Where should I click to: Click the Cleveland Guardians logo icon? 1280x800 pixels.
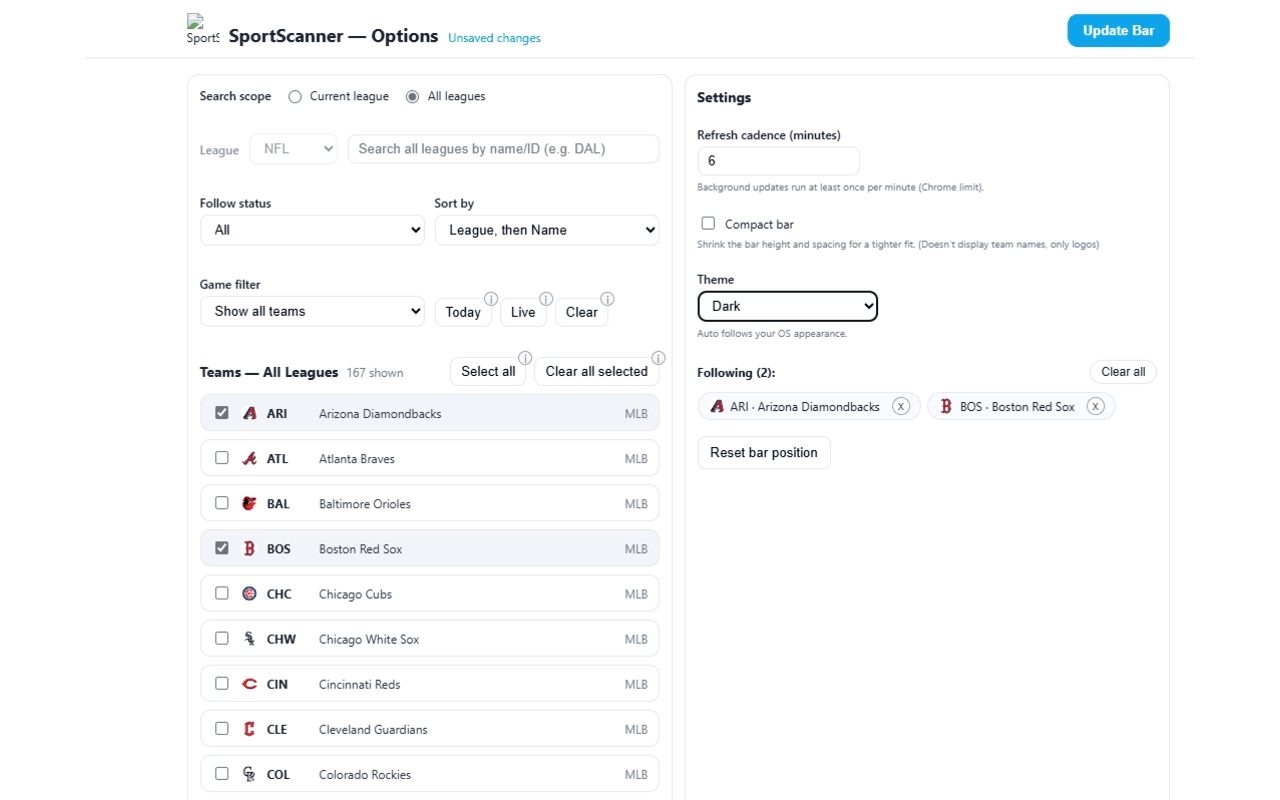pyautogui.click(x=250, y=729)
